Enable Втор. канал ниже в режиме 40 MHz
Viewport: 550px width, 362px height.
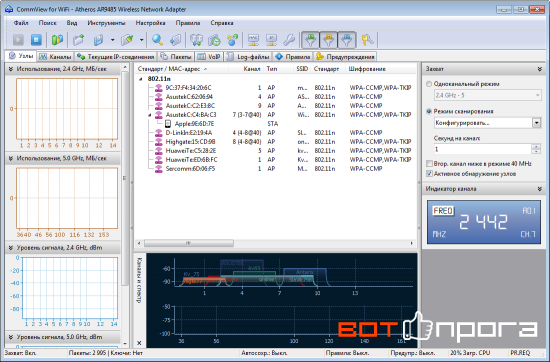pyautogui.click(x=429, y=163)
